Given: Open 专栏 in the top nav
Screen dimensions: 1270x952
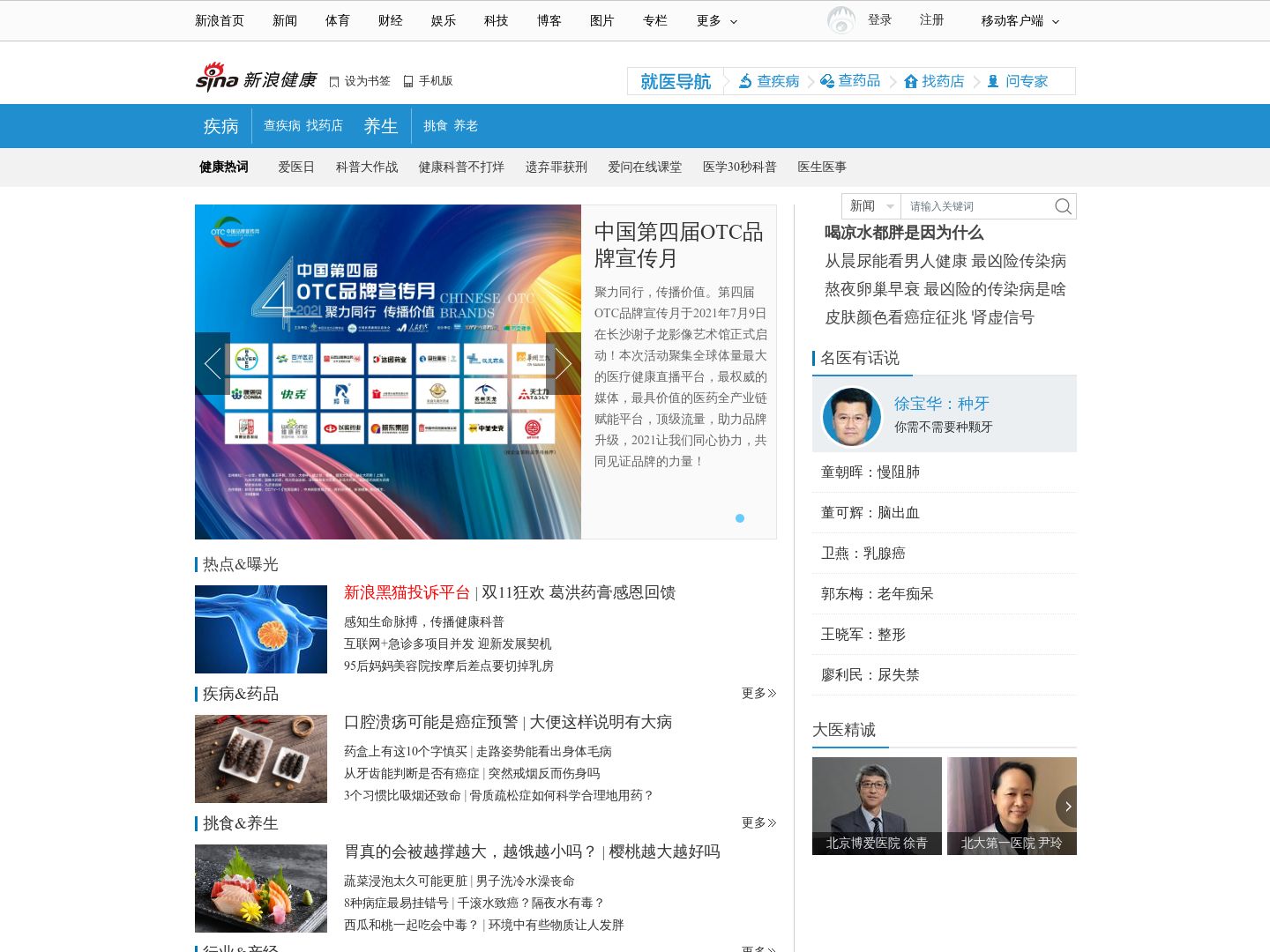Looking at the screenshot, I should (x=655, y=20).
